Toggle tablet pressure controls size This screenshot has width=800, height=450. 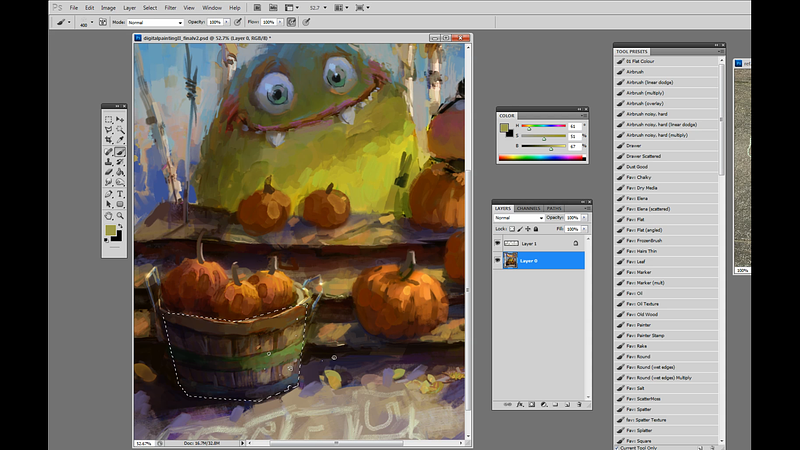click(306, 22)
